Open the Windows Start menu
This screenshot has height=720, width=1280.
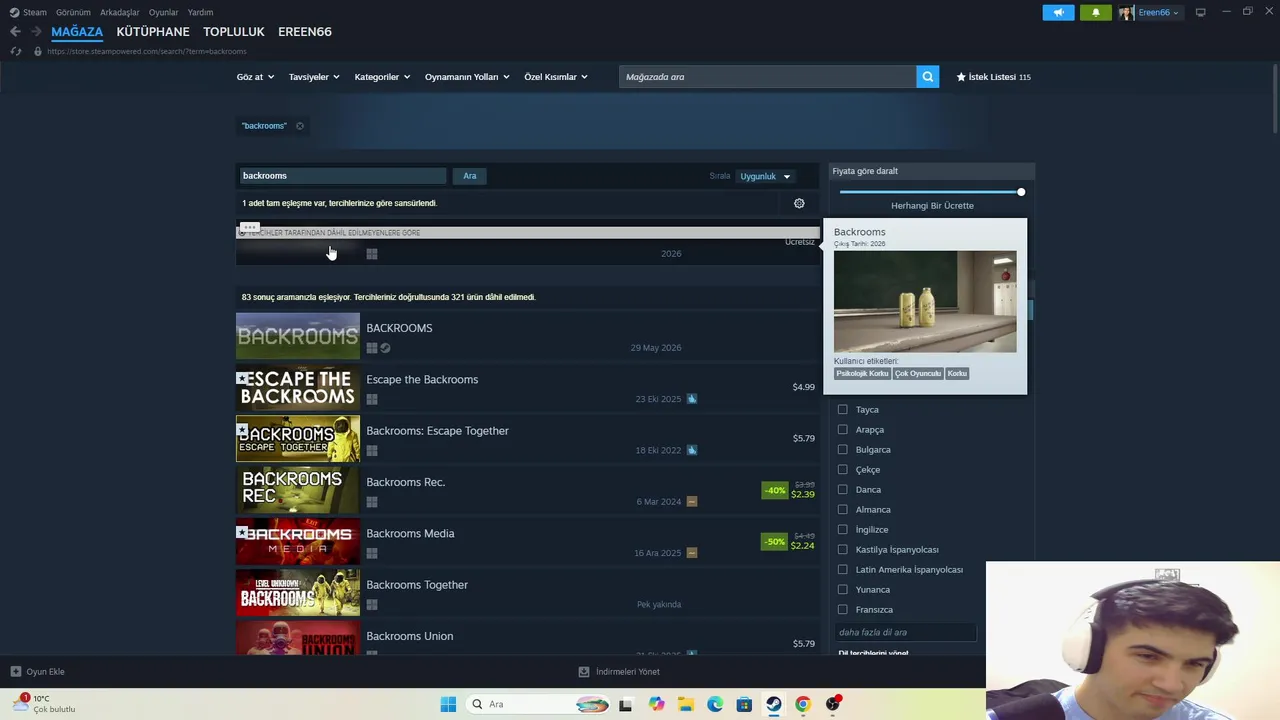pos(448,704)
